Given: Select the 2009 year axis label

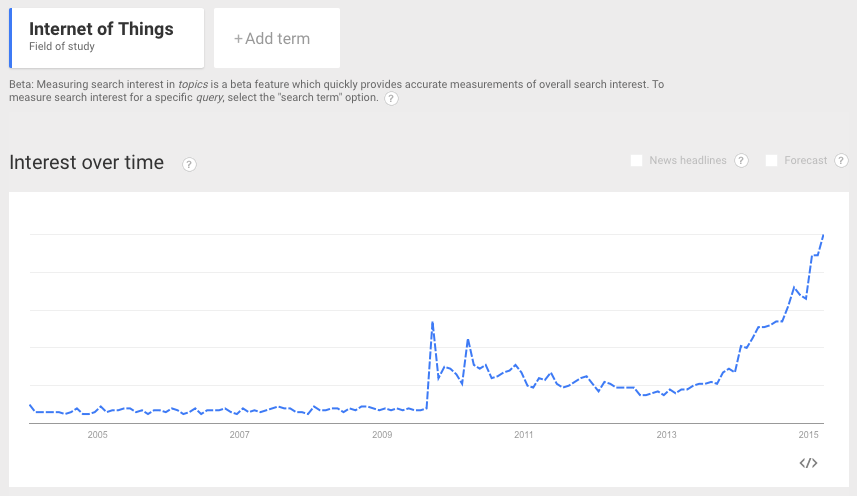Looking at the screenshot, I should tap(382, 435).
